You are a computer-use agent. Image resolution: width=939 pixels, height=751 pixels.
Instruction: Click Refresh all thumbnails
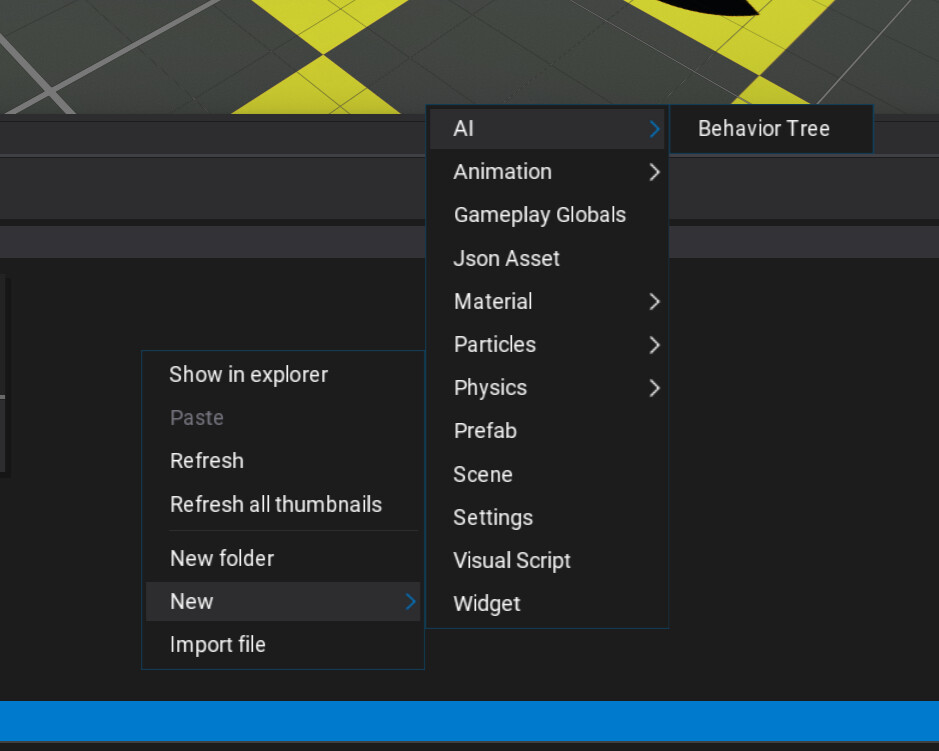(276, 504)
